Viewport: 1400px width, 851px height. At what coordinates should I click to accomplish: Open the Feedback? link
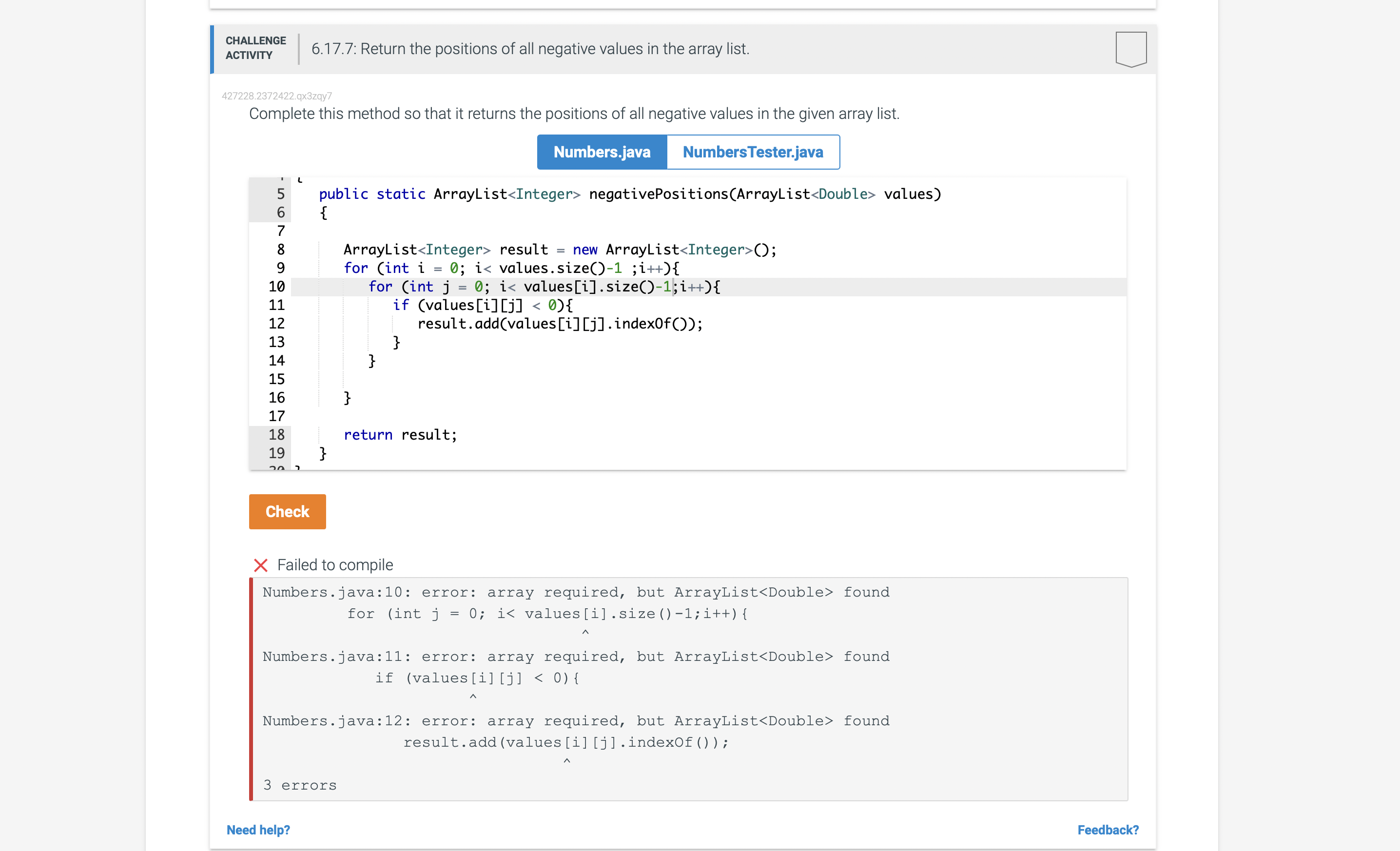coord(1108,830)
